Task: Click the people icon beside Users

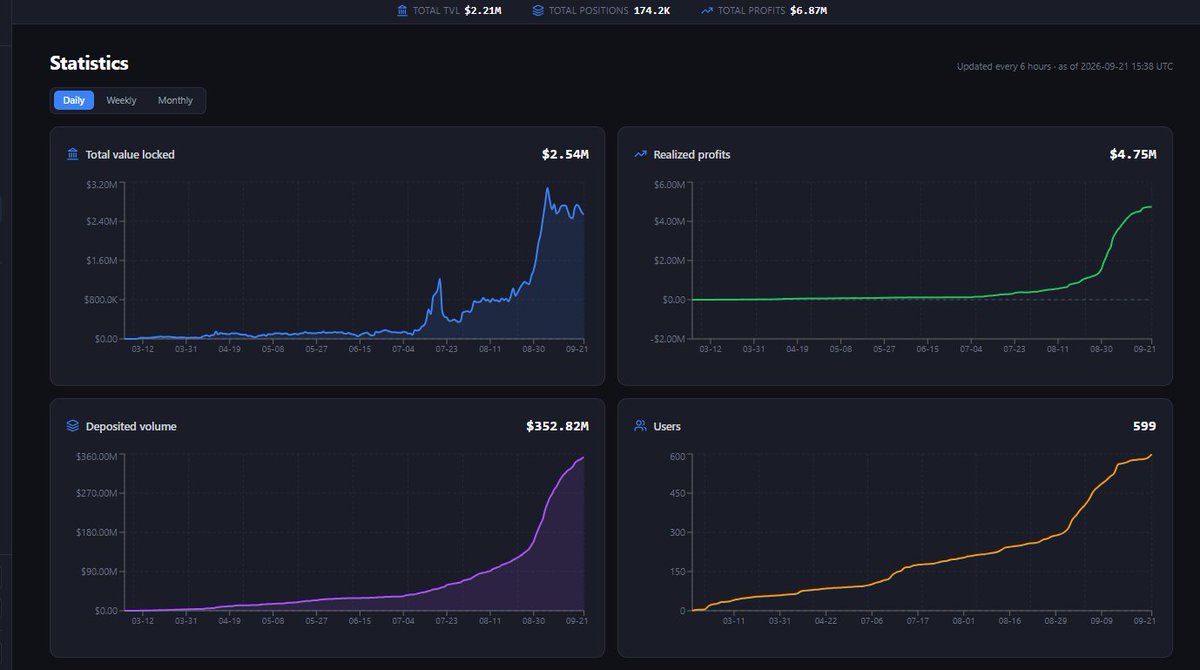Action: pos(640,426)
